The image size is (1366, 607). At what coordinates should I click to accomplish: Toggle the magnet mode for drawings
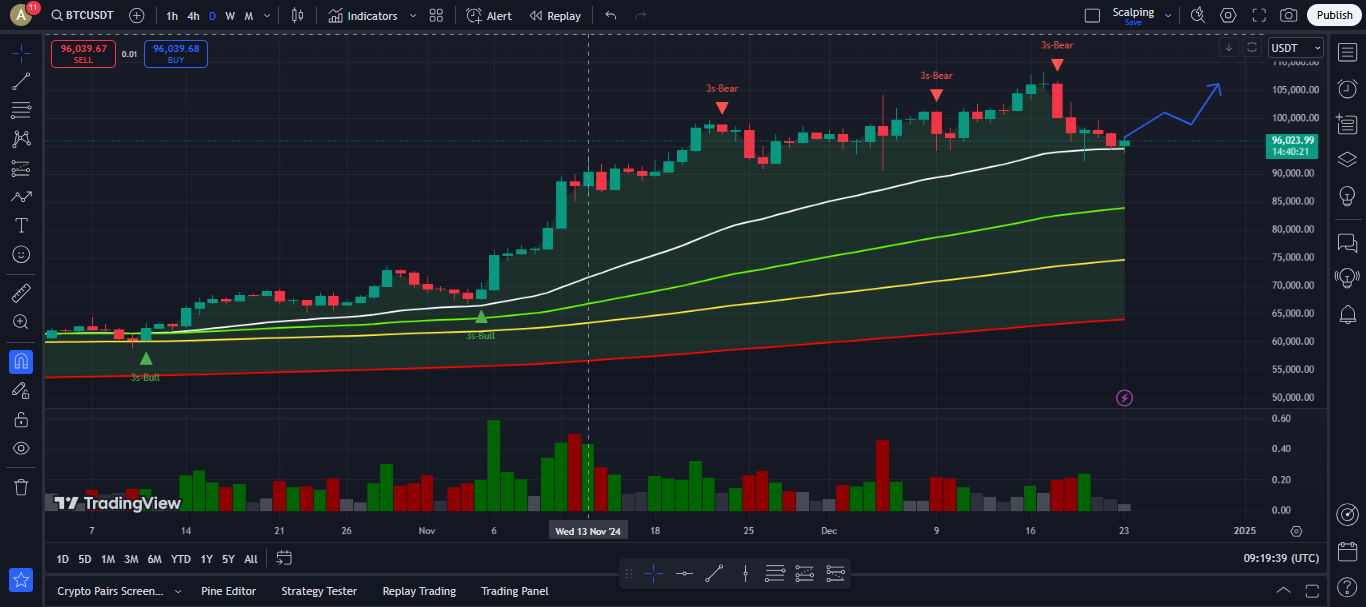21,361
